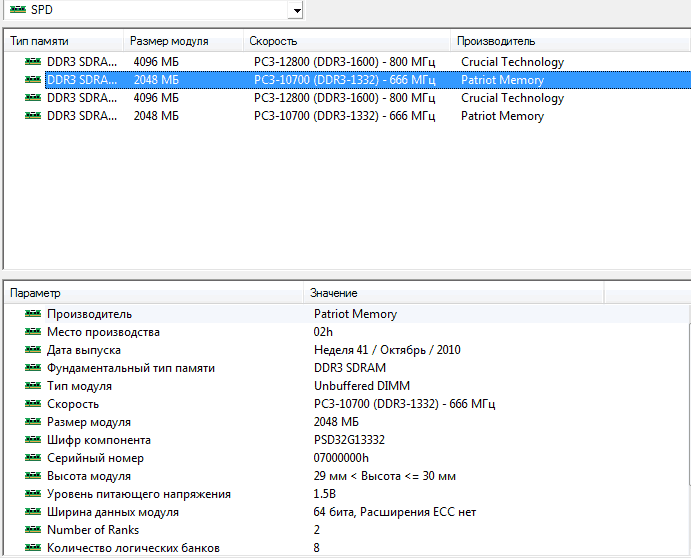Viewport: 691px width, 558px height.
Task: Click icon beside Скорость parameter in details
Action: click(x=33, y=404)
